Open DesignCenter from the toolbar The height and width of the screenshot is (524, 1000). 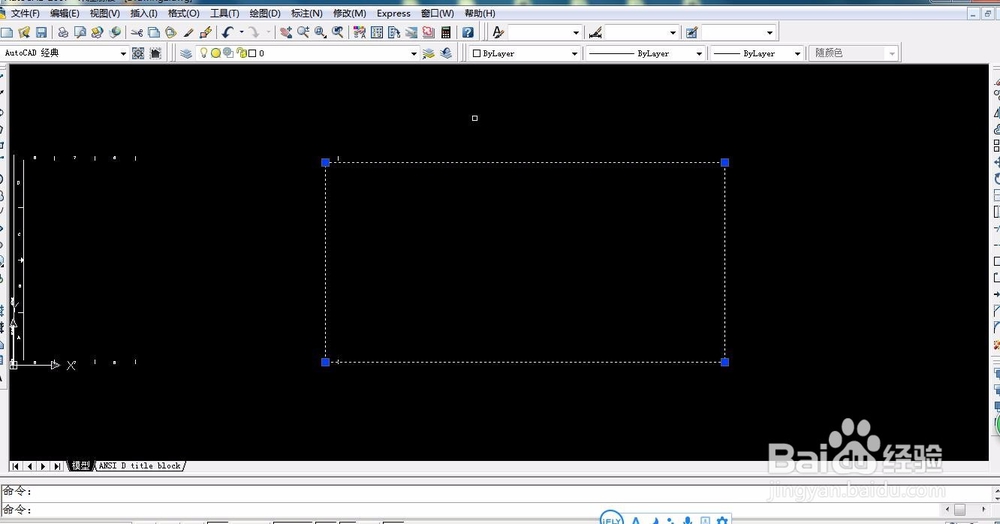point(377,32)
